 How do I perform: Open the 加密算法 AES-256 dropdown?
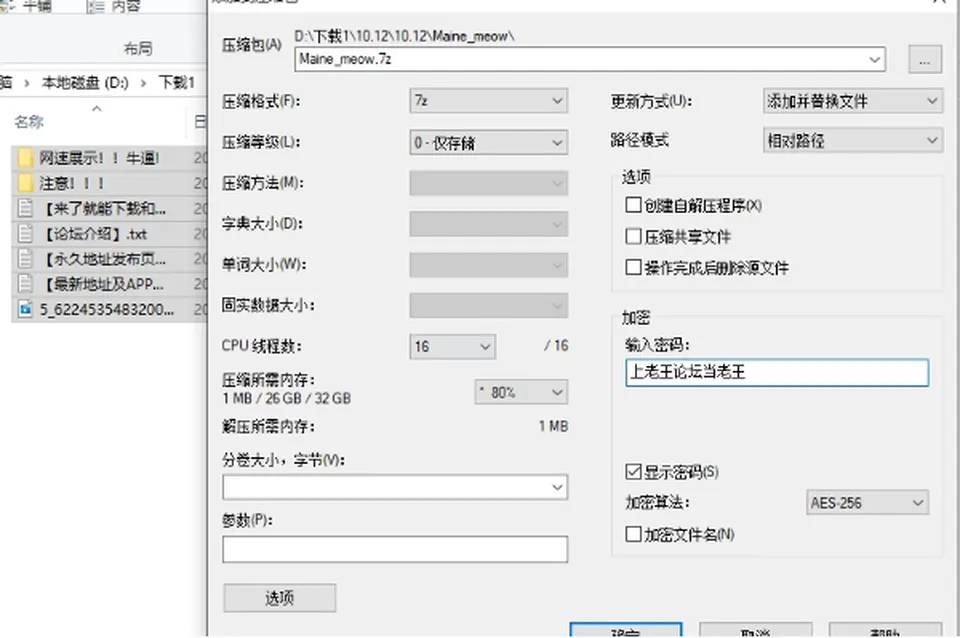[x=867, y=503]
